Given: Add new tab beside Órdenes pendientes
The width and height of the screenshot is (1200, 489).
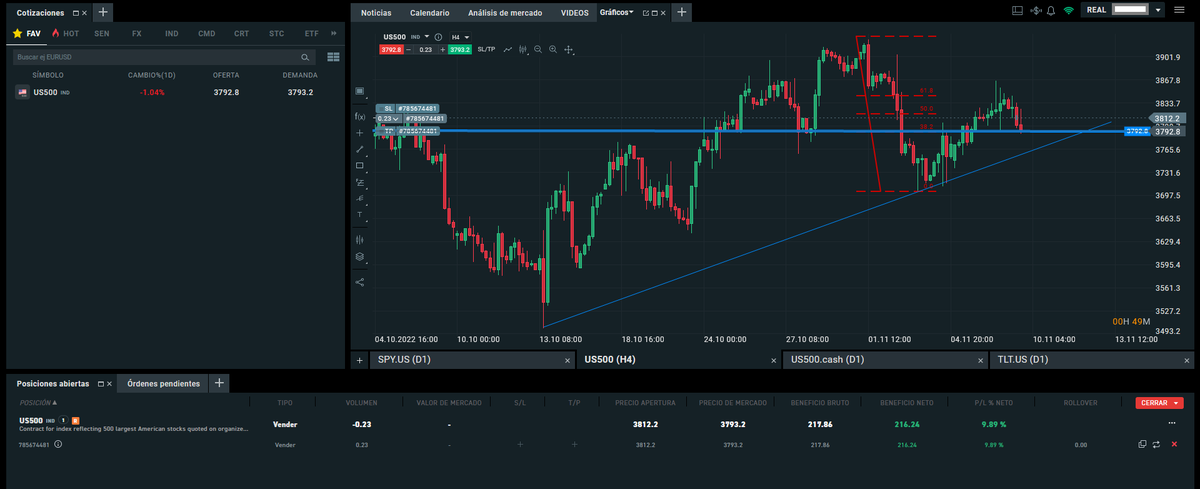Looking at the screenshot, I should tap(220, 383).
